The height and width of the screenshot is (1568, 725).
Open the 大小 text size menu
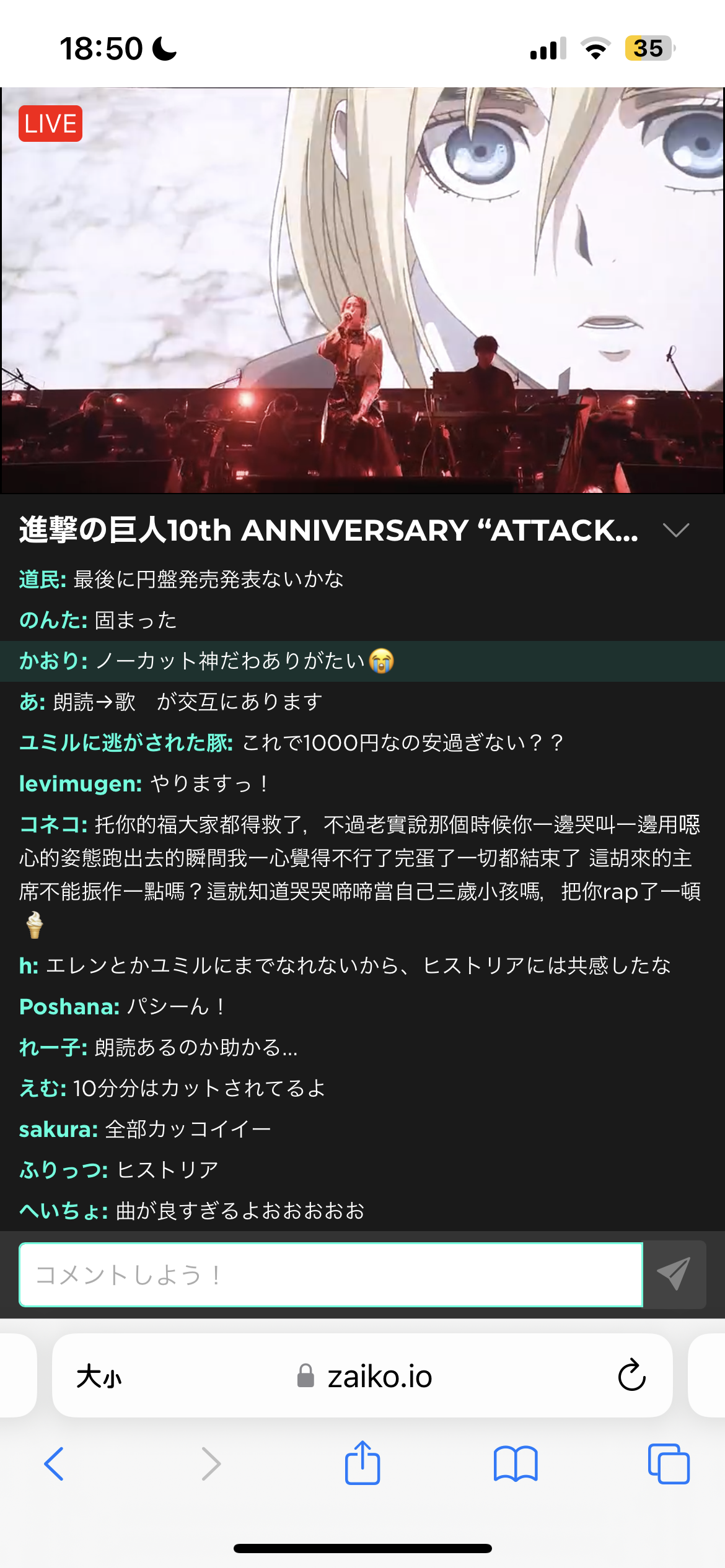[99, 1377]
